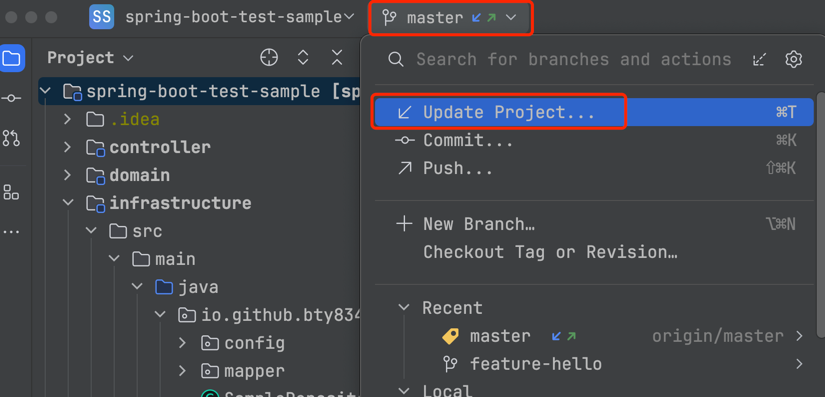
Task: Click the branches popup vertical scrollbar
Action: point(820,216)
